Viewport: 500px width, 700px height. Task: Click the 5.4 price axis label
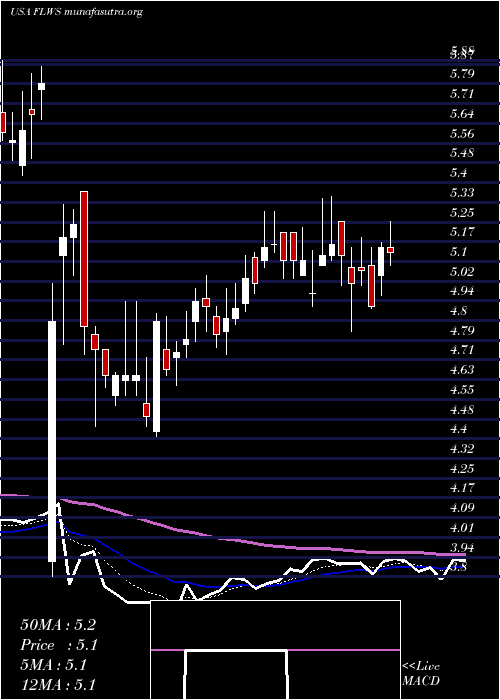pos(458,173)
